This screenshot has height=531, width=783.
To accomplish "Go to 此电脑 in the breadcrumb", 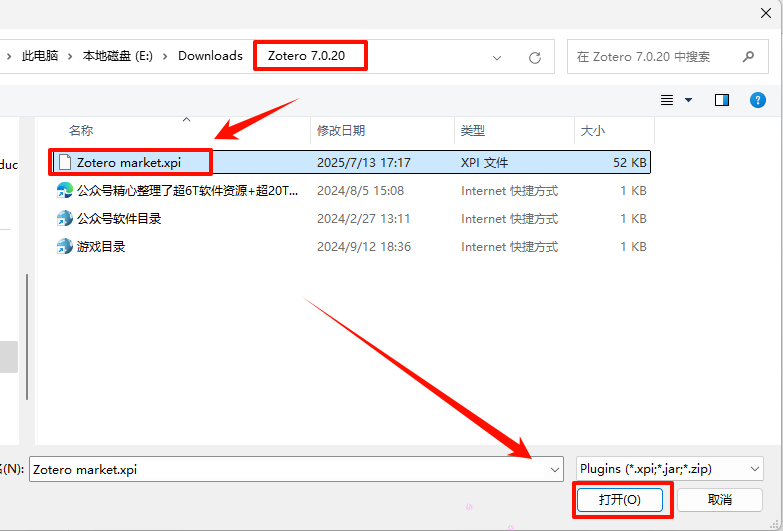I will coord(40,56).
